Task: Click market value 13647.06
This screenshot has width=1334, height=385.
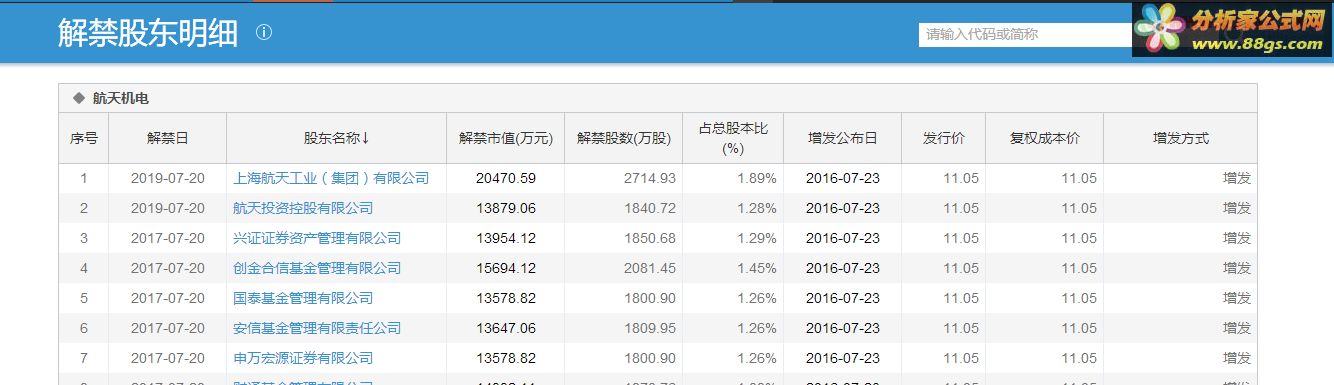Action: pyautogui.click(x=506, y=328)
